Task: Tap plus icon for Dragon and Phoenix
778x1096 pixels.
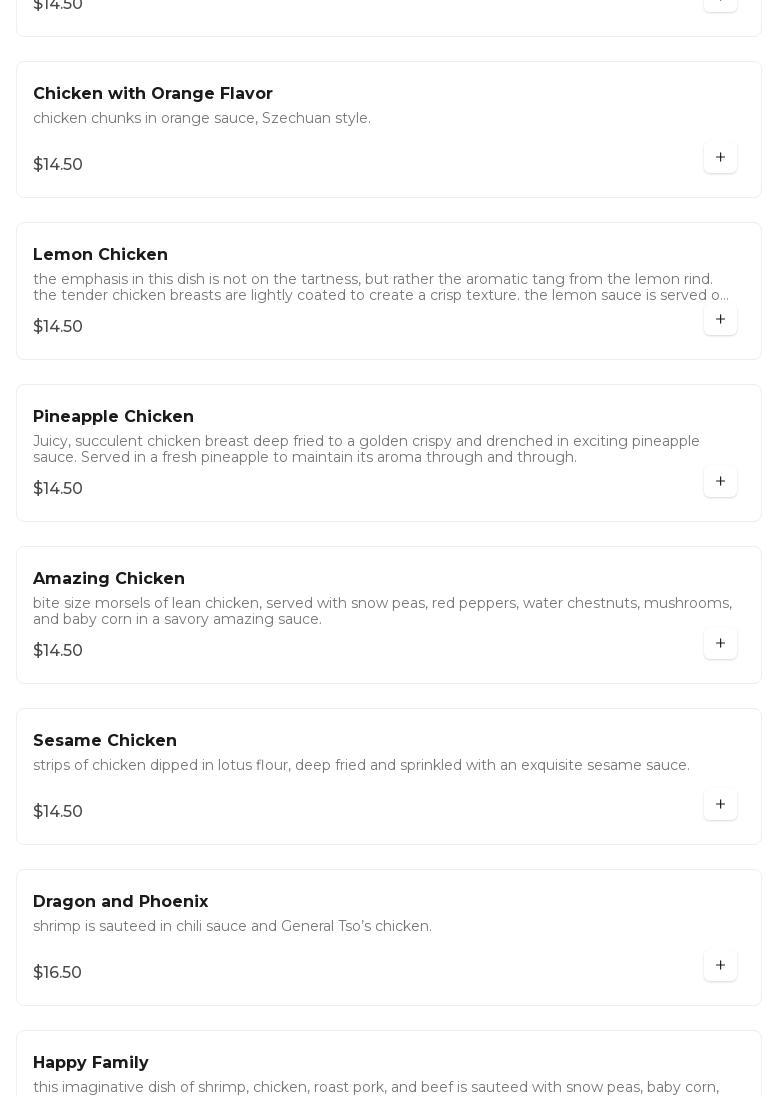Action: coord(720,966)
